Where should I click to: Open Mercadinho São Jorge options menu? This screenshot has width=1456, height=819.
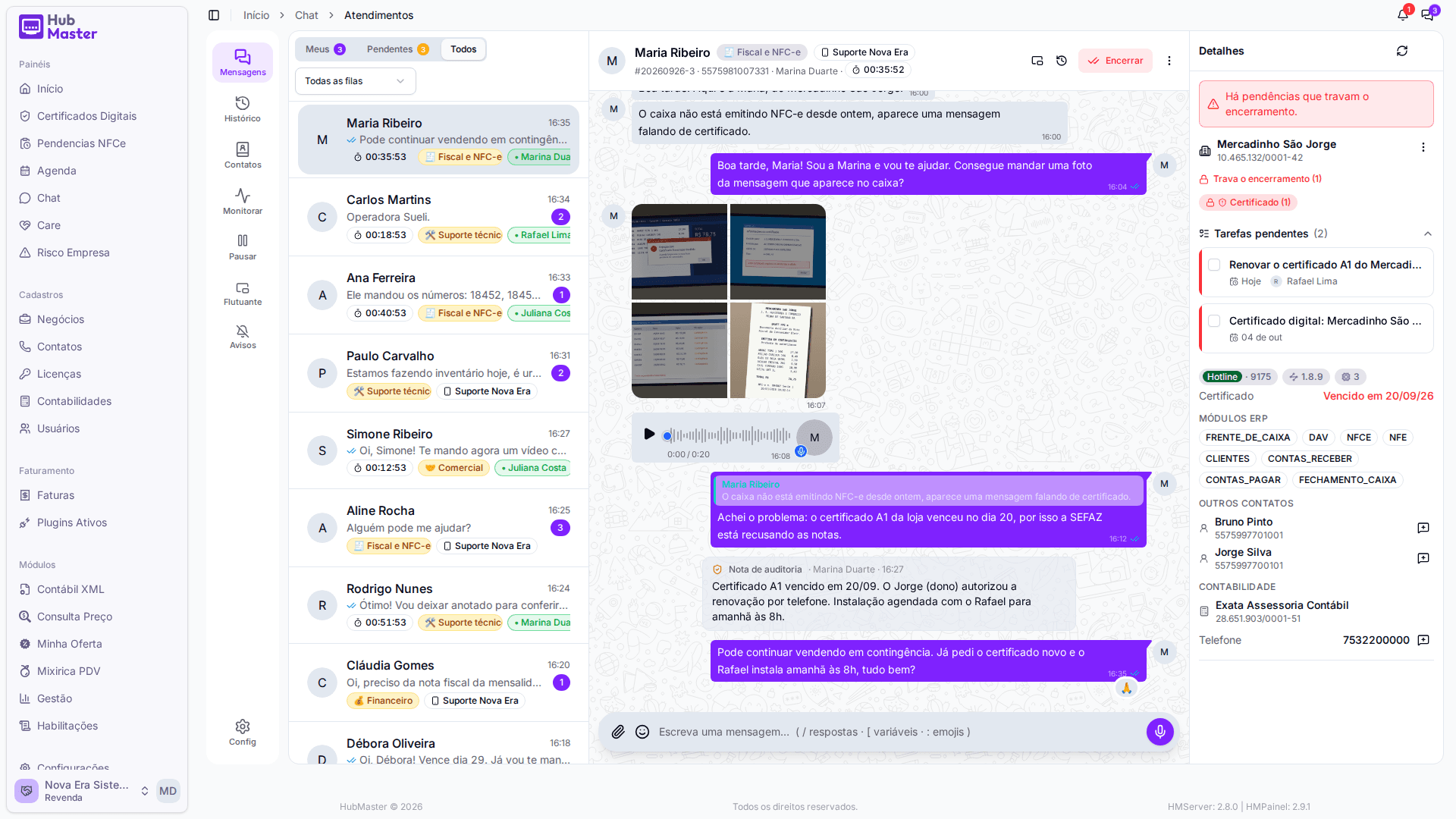click(x=1423, y=148)
